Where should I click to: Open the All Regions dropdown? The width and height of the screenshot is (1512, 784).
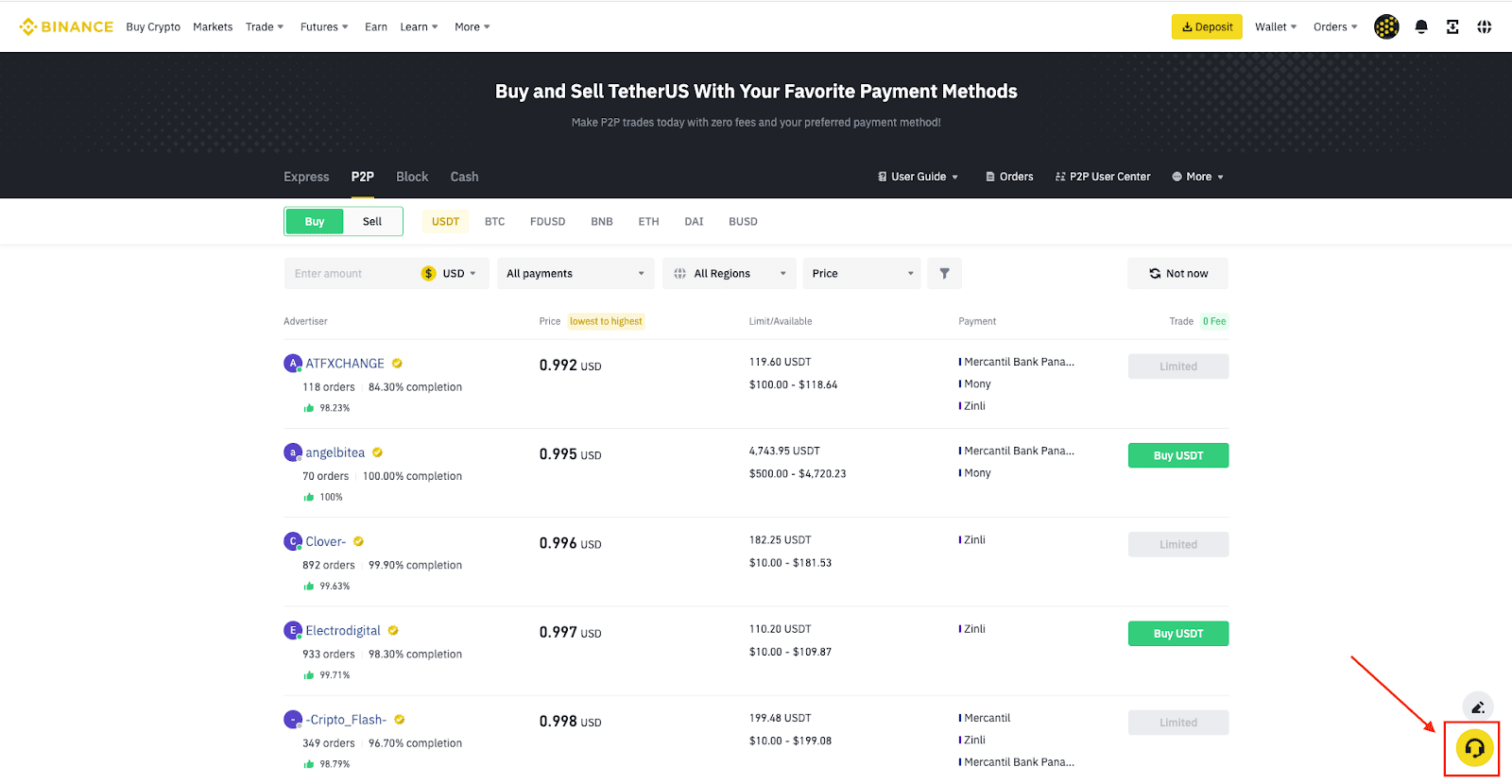pos(730,273)
